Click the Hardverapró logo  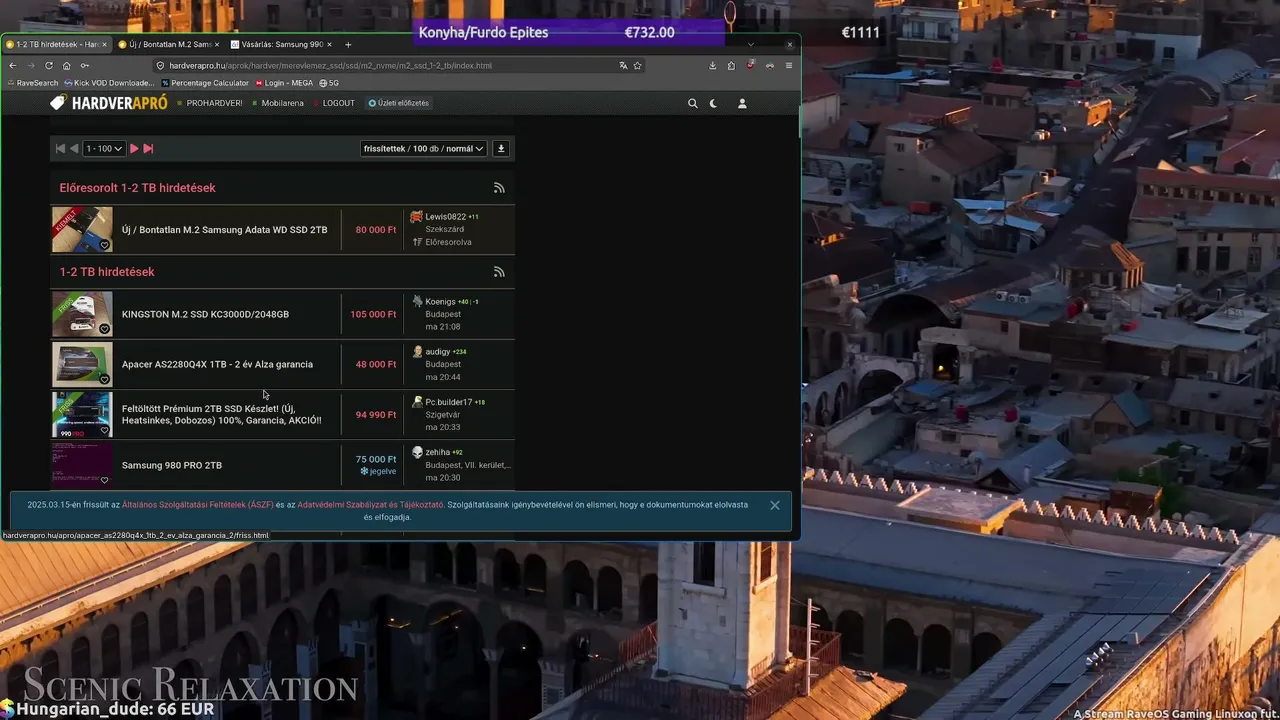coord(109,103)
